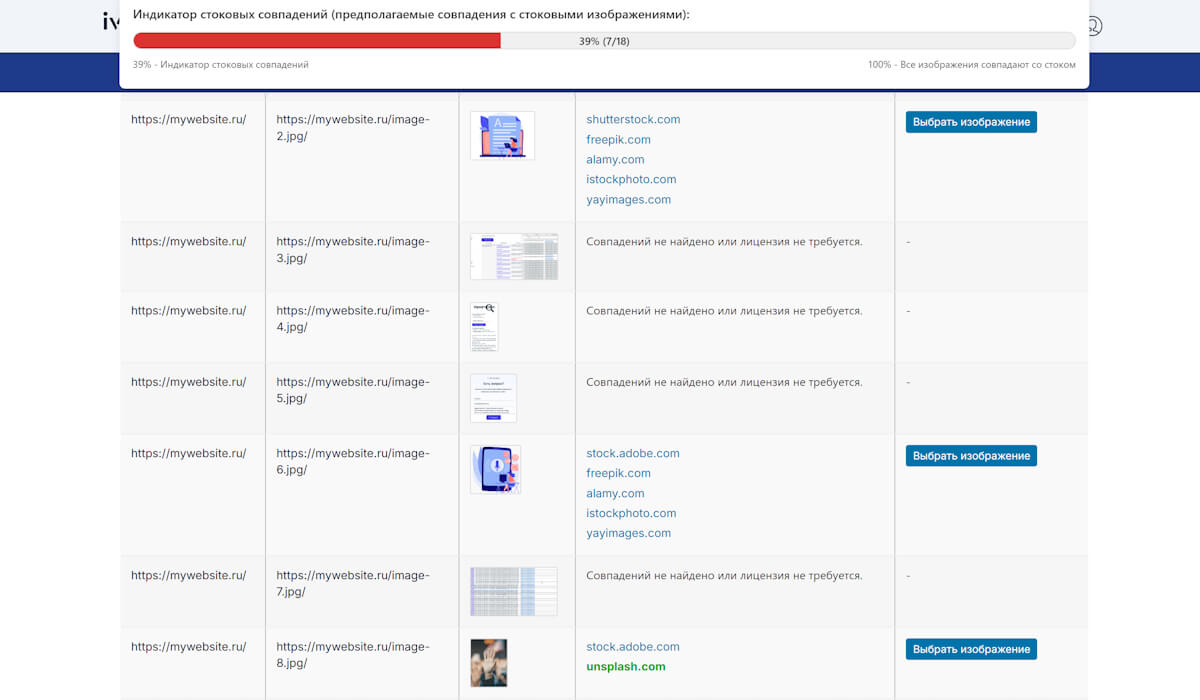Viewport: 1200px width, 700px height.
Task: Open the image-7.jpg table thumbnail
Action: 514,591
